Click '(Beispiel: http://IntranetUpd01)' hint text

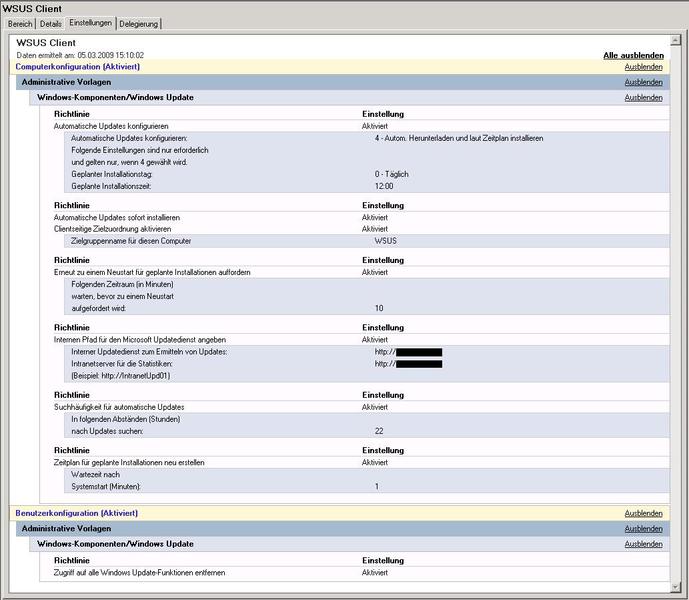[120, 376]
